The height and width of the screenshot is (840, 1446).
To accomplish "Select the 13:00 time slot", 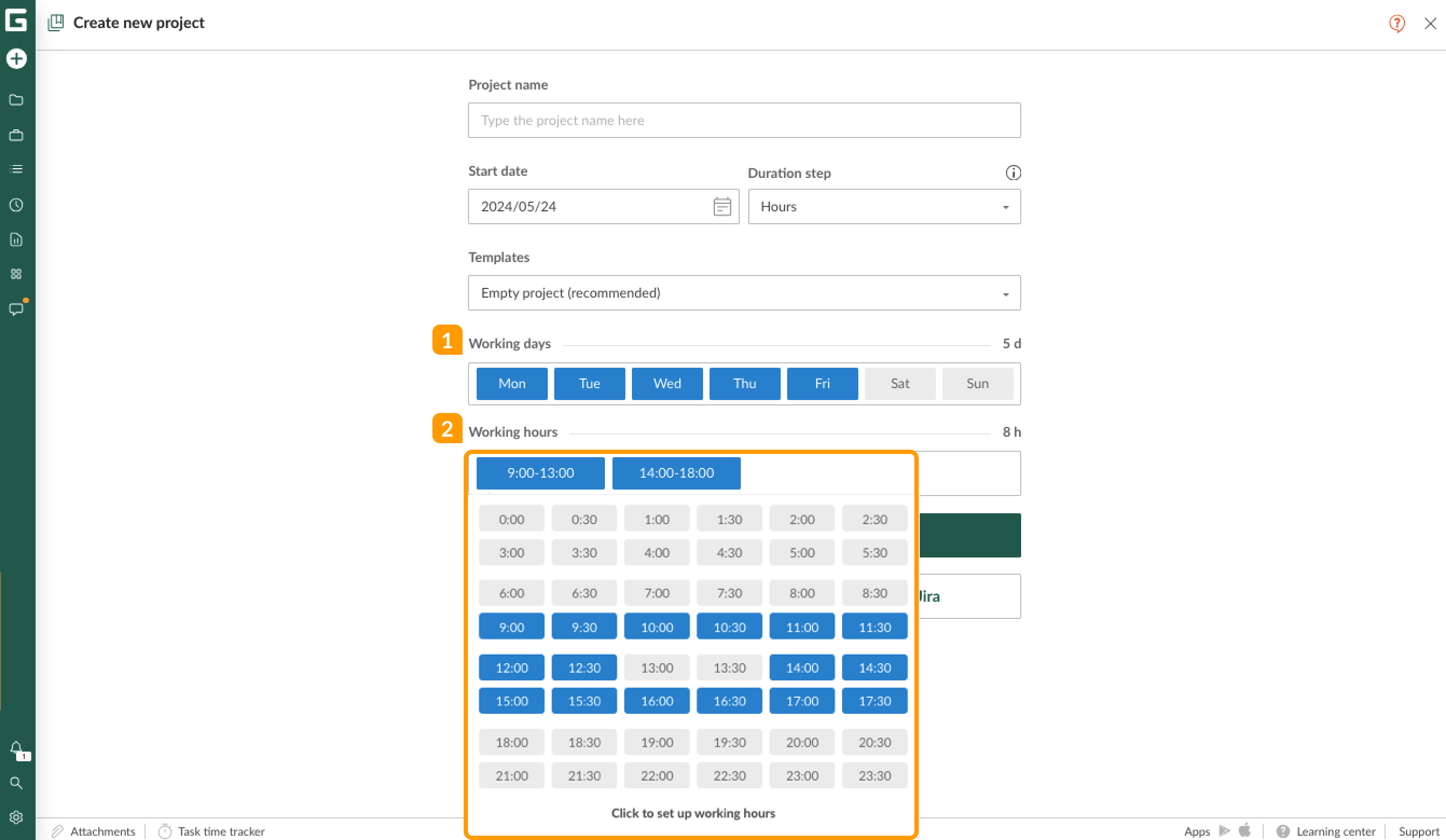I will pos(656,667).
